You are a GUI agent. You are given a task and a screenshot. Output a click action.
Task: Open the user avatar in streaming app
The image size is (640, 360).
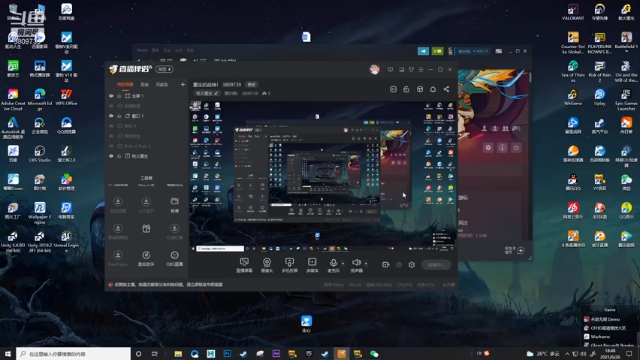pos(374,69)
